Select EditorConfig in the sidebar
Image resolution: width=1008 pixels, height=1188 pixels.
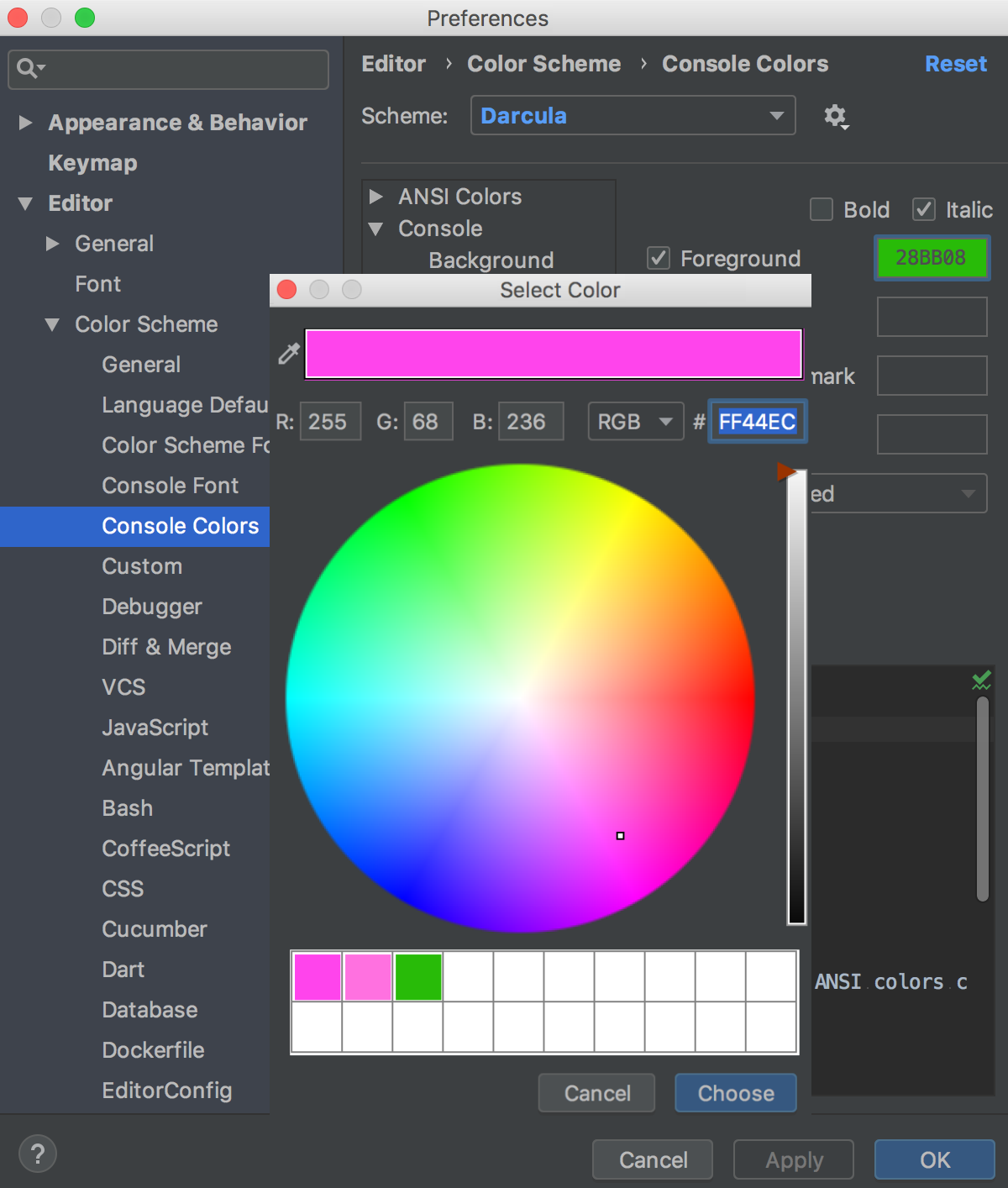(167, 1091)
